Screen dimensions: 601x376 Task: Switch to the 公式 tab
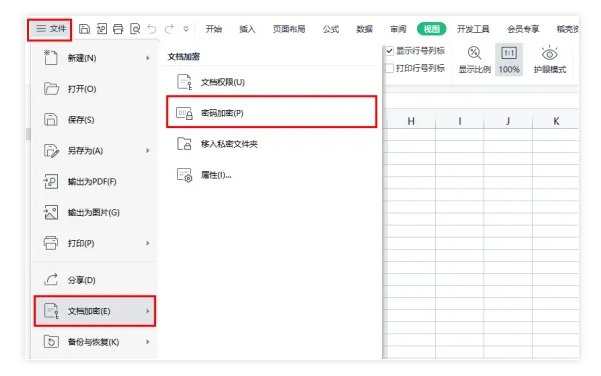(x=331, y=29)
